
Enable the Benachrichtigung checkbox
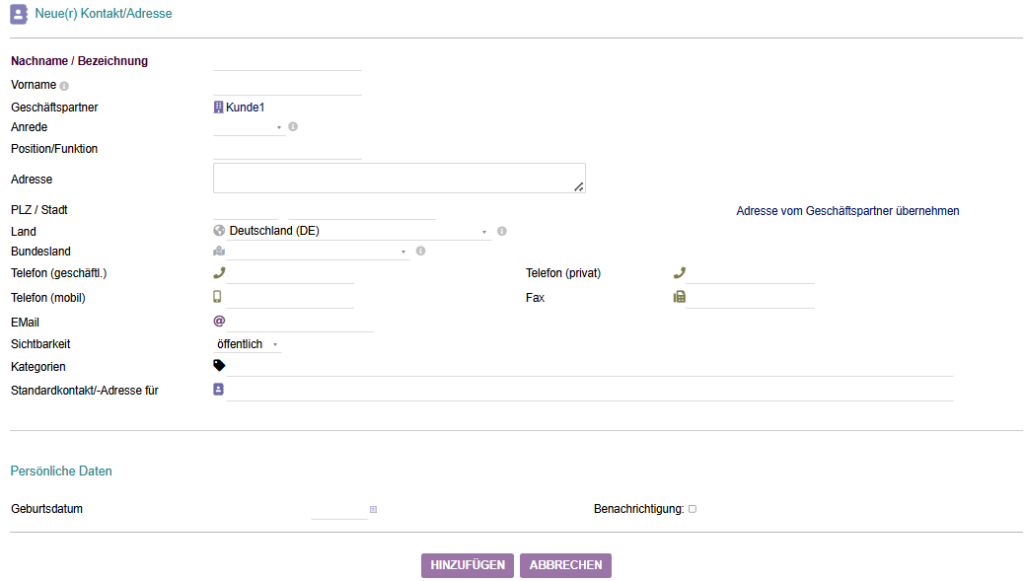[x=692, y=509]
